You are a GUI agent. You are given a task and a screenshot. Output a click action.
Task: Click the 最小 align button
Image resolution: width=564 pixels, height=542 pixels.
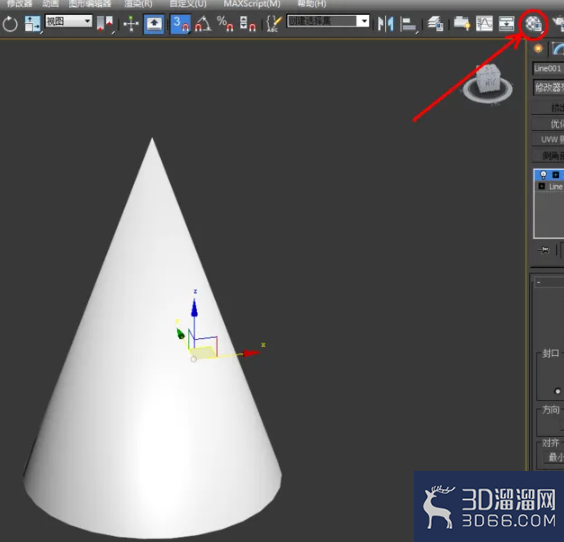pyautogui.click(x=554, y=457)
